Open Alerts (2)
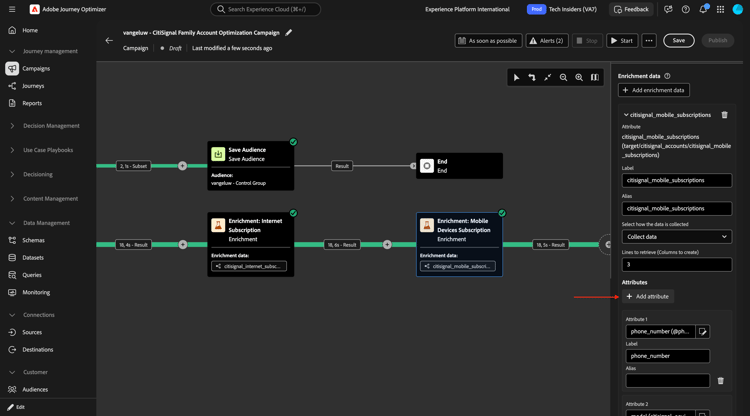Viewport: 750px width, 416px height. pos(547,41)
